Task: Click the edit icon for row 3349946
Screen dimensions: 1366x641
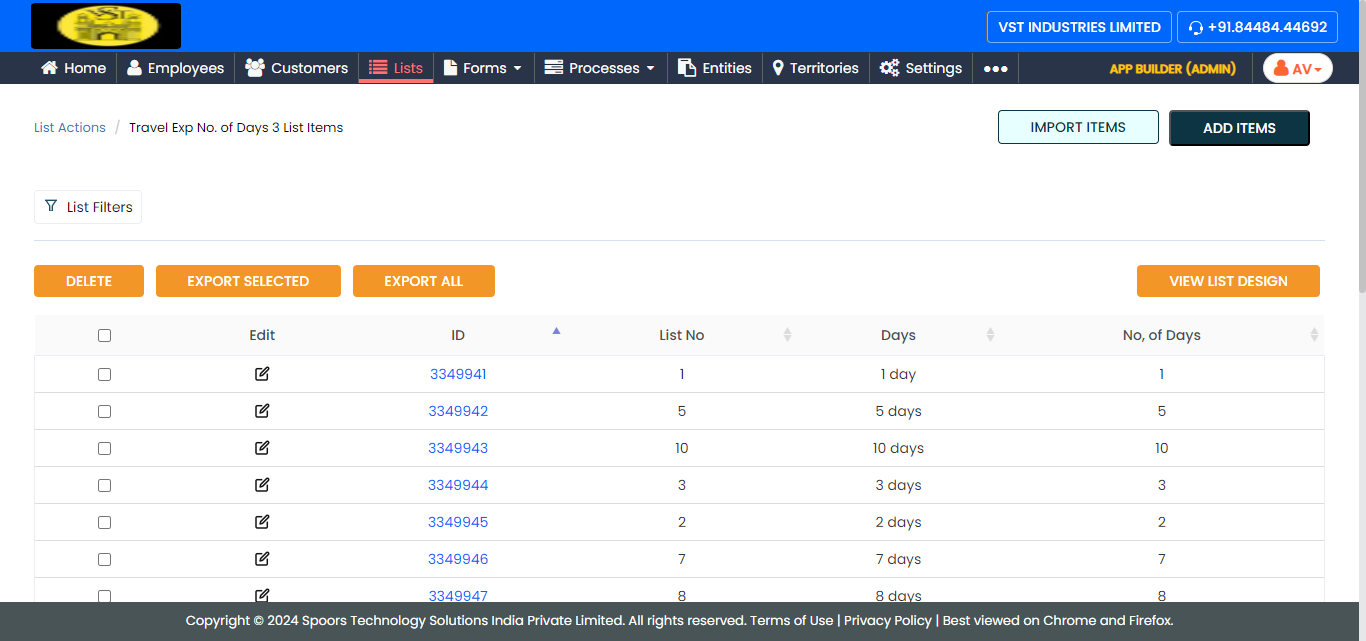Action: point(262,559)
